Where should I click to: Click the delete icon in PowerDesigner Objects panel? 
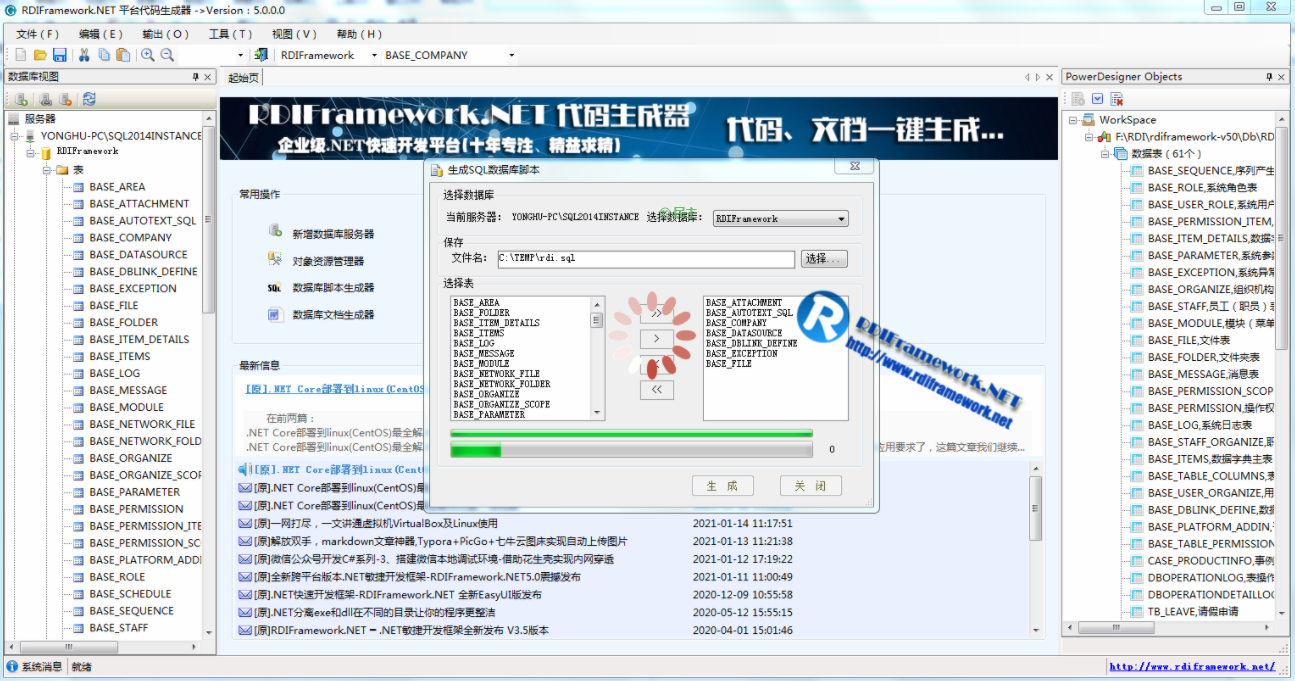[x=1117, y=100]
